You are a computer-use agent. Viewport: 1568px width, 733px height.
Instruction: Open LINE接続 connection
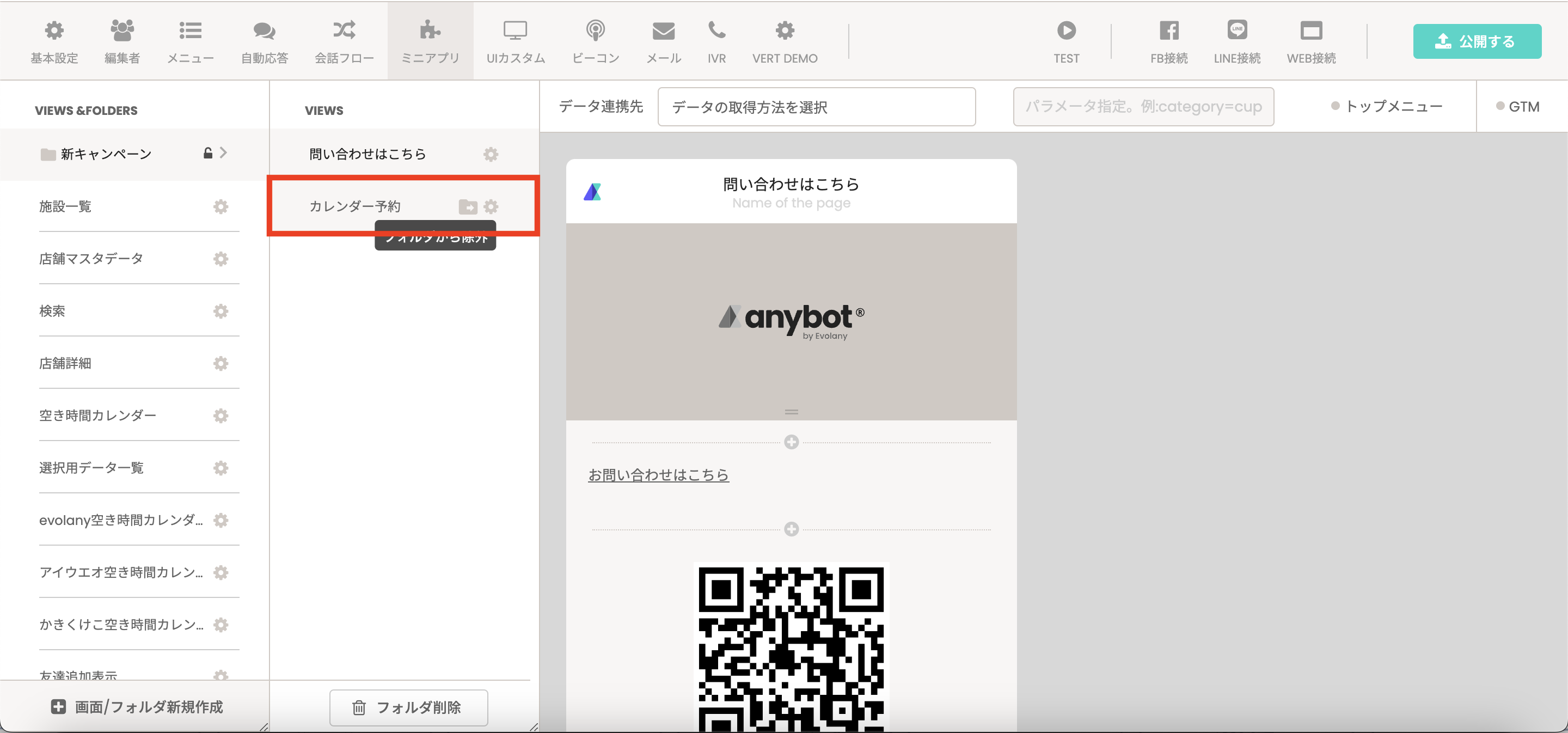coord(1237,41)
